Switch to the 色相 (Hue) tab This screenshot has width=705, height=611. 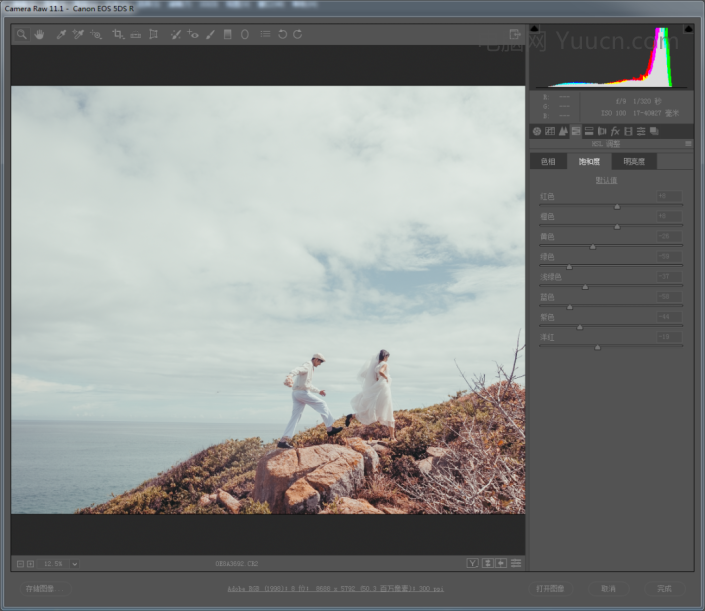tap(548, 161)
